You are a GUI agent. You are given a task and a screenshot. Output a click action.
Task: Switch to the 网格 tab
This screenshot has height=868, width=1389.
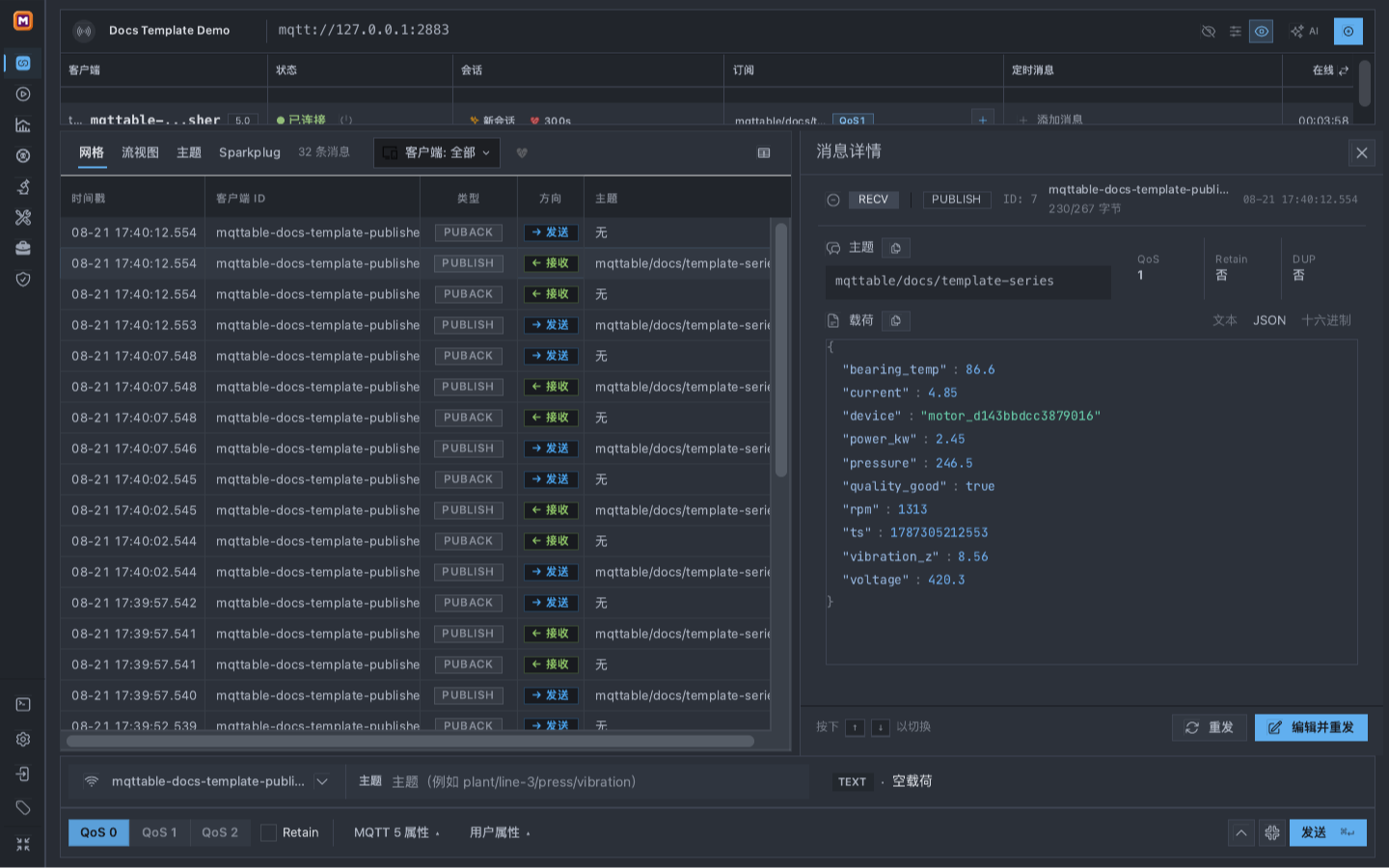click(x=92, y=152)
